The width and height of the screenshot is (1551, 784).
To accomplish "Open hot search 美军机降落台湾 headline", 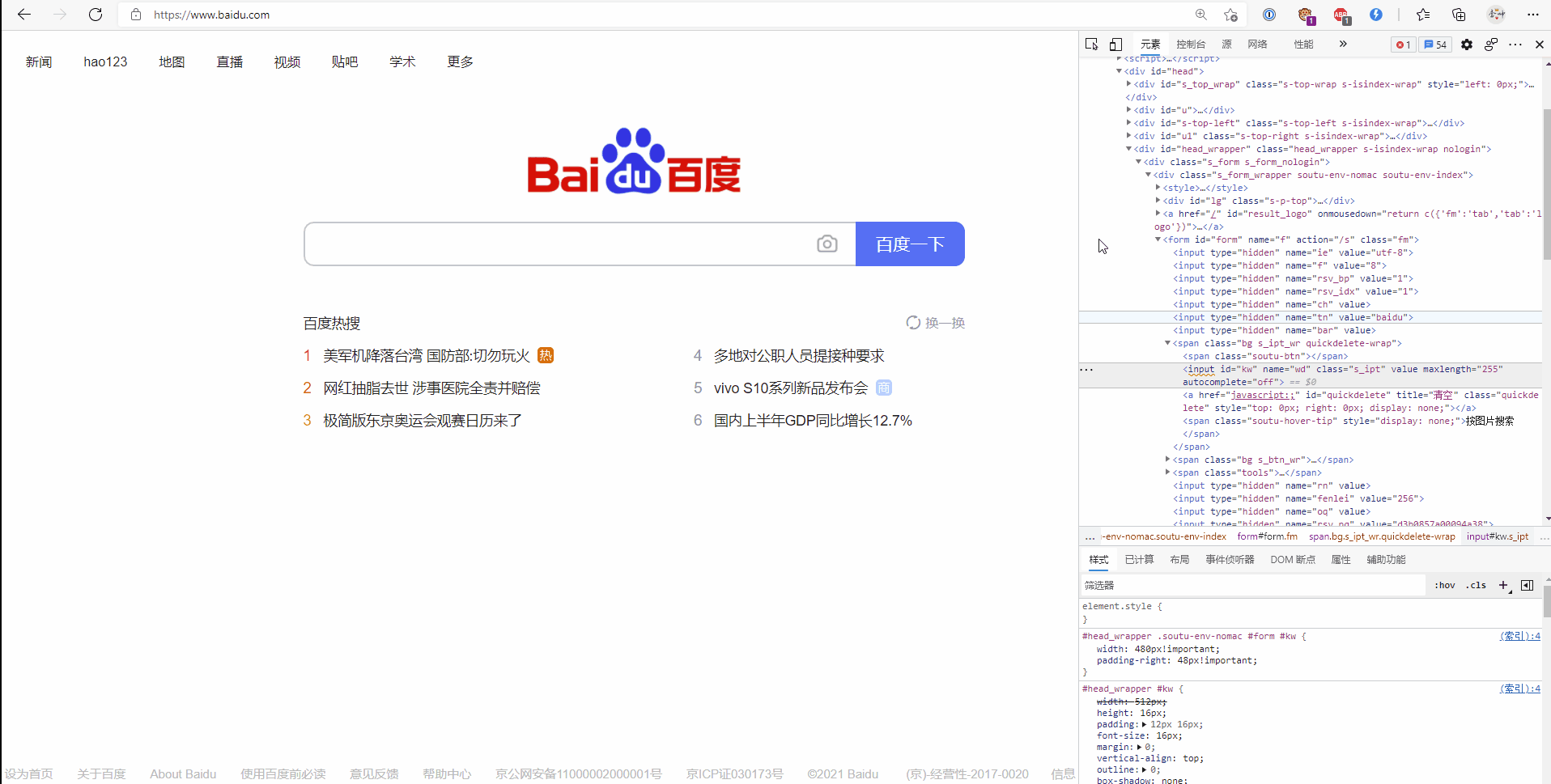I will click(x=427, y=356).
